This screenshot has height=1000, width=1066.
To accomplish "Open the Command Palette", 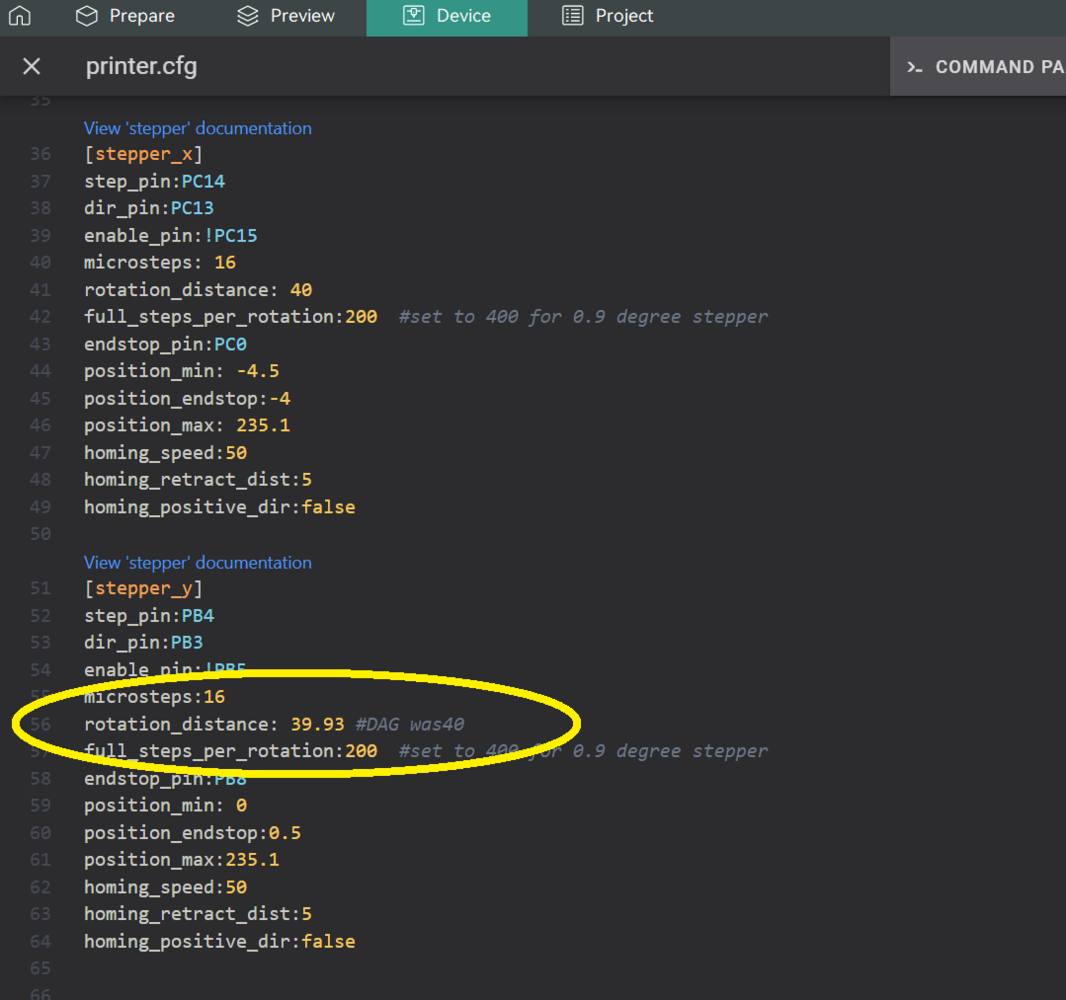I will pyautogui.click(x=982, y=67).
